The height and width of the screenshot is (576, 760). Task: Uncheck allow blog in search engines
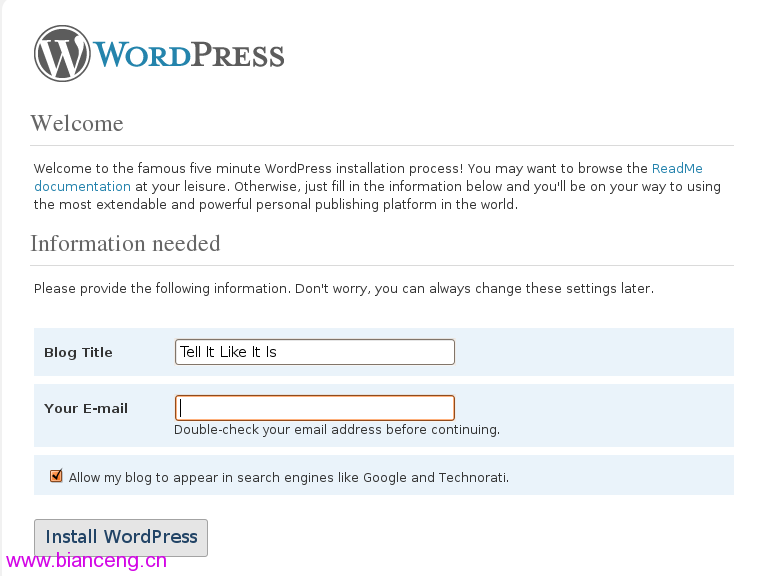tap(56, 476)
